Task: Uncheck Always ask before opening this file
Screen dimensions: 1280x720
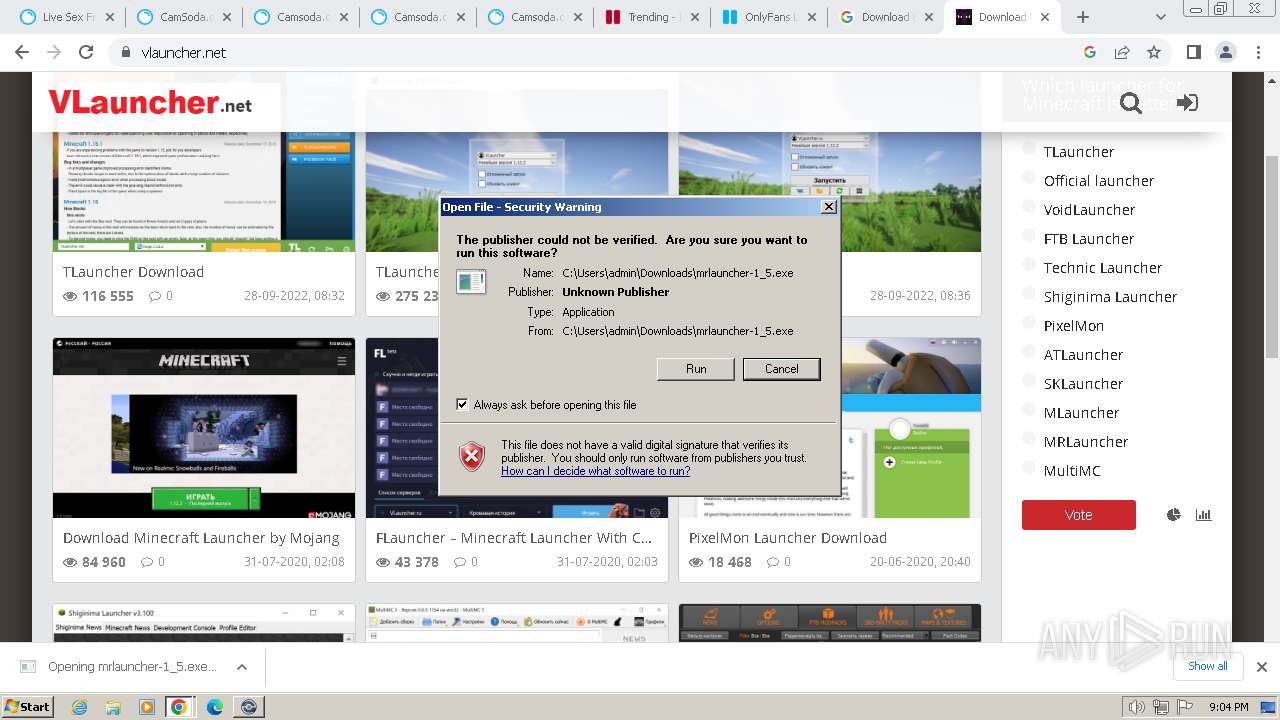Action: click(462, 405)
